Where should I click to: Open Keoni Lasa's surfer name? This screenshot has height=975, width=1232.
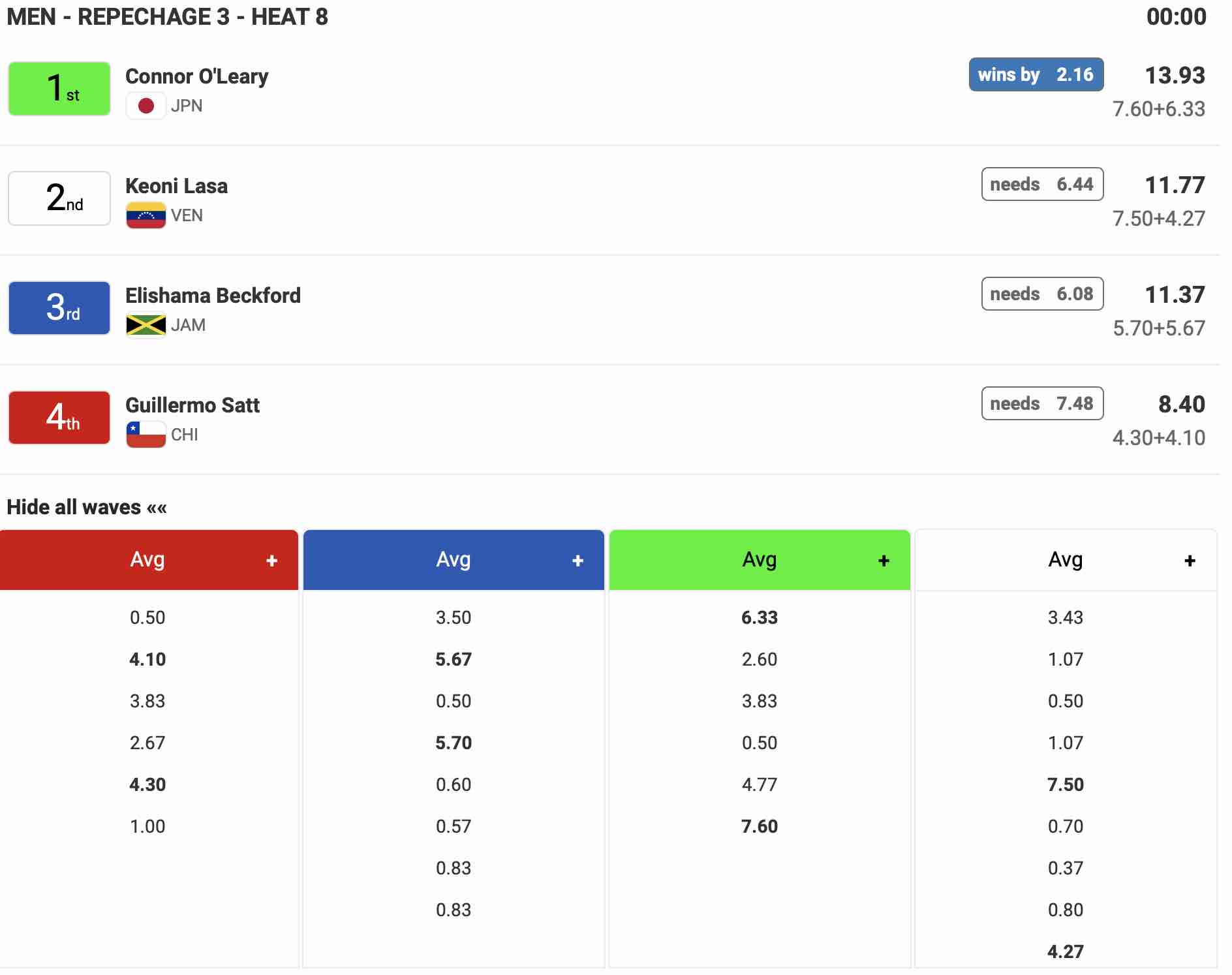[x=176, y=186]
